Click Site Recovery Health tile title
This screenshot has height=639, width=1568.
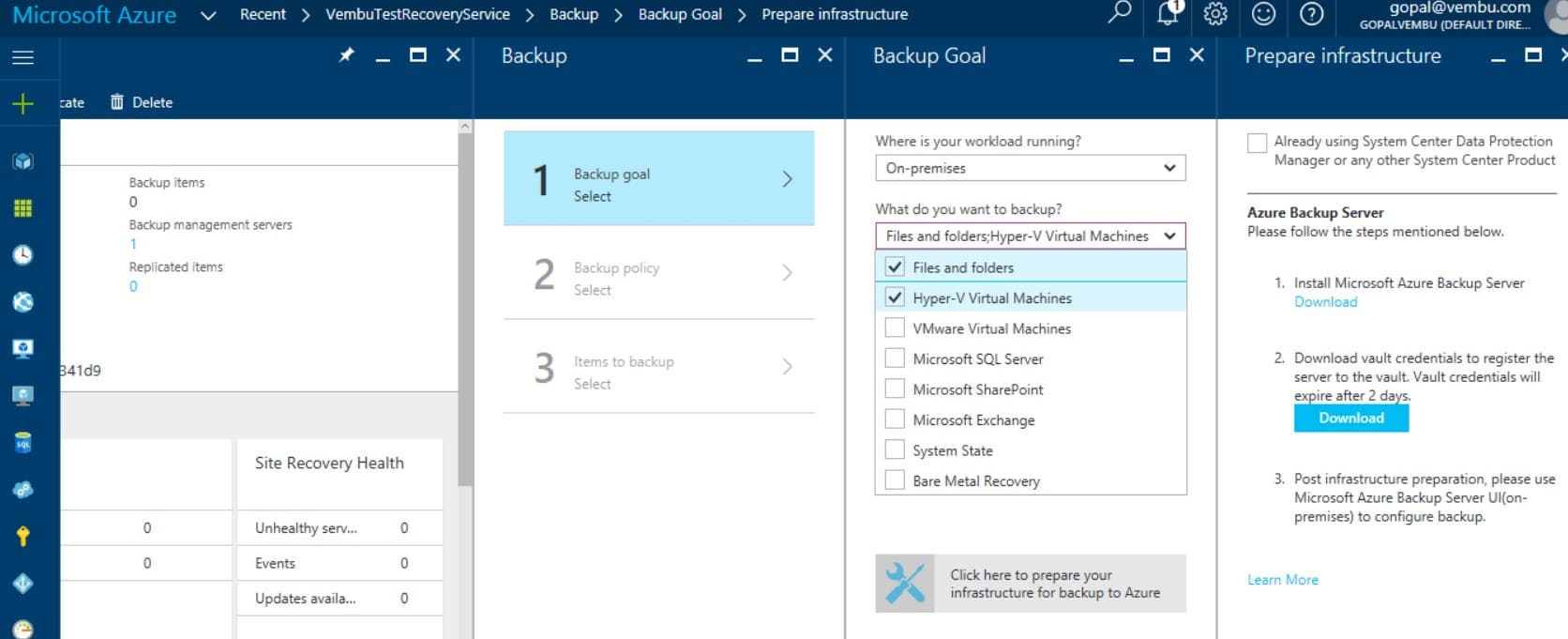click(x=329, y=463)
